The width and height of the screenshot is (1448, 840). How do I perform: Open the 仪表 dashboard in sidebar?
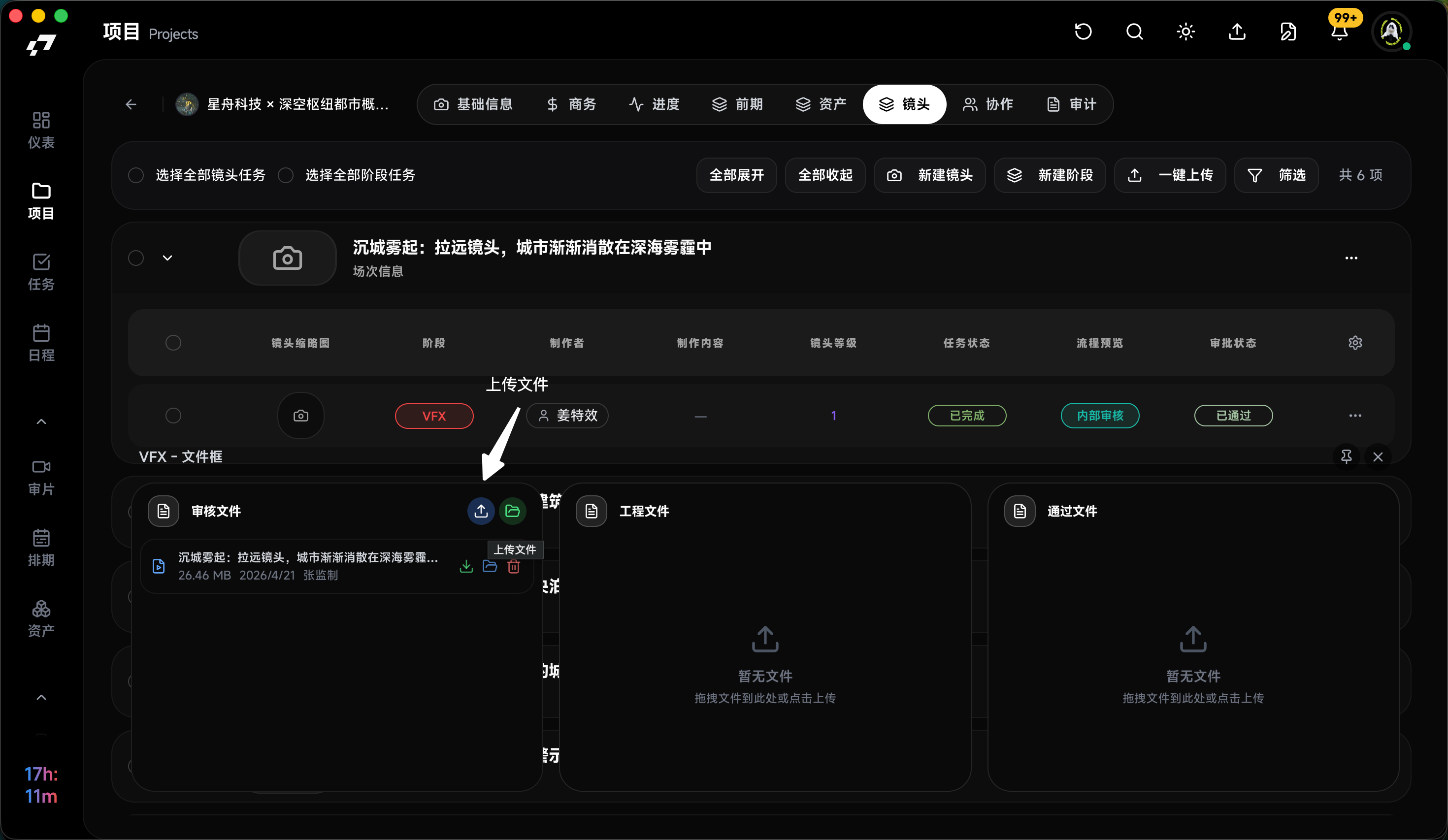click(x=41, y=130)
